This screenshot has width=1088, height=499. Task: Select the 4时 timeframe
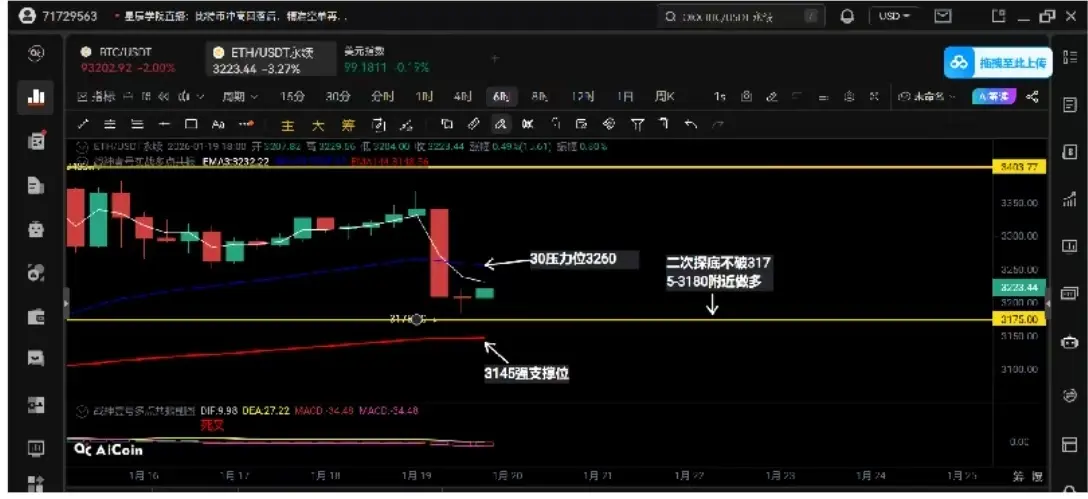(462, 97)
